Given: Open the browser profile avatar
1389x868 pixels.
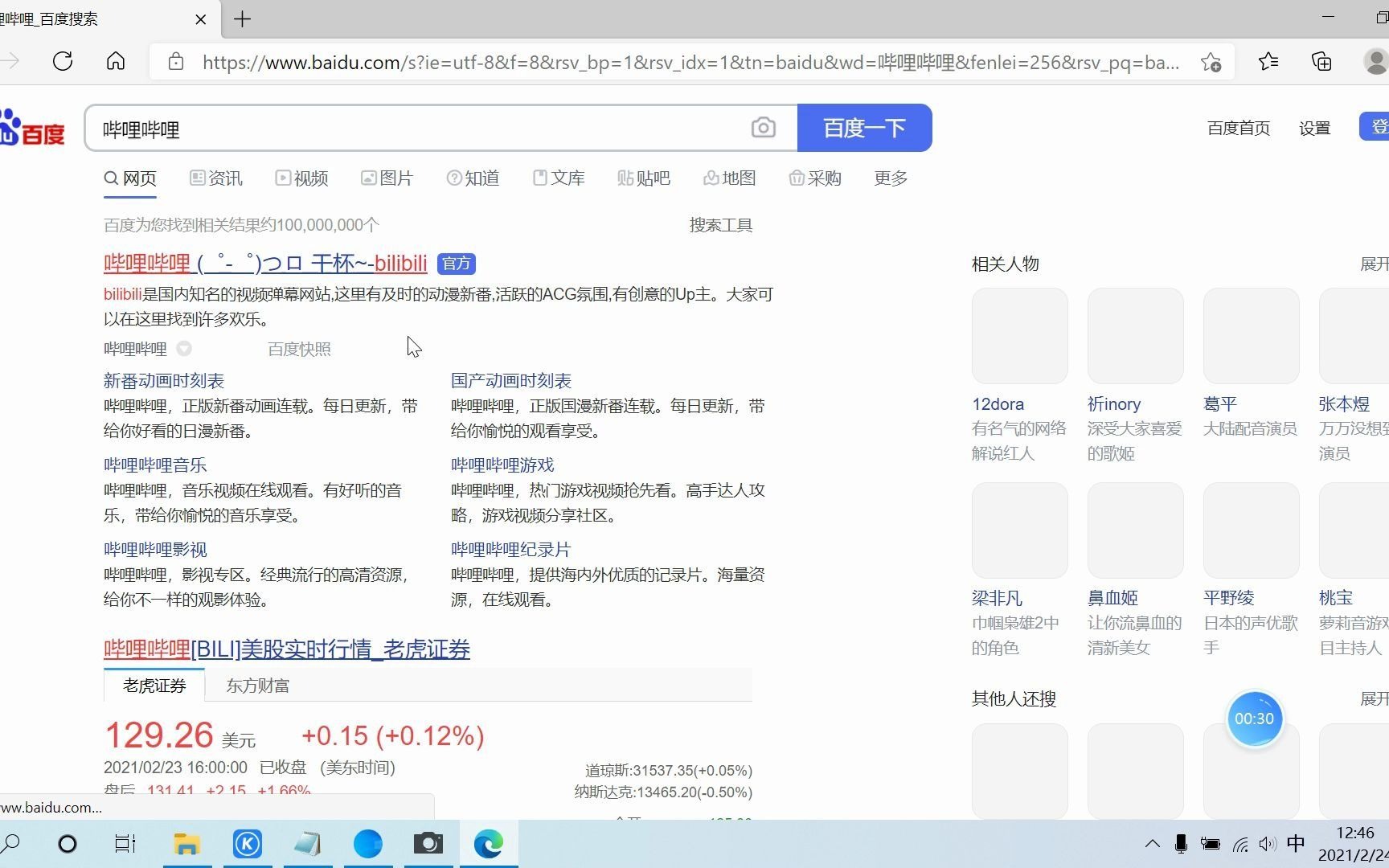Looking at the screenshot, I should pos(1376,61).
